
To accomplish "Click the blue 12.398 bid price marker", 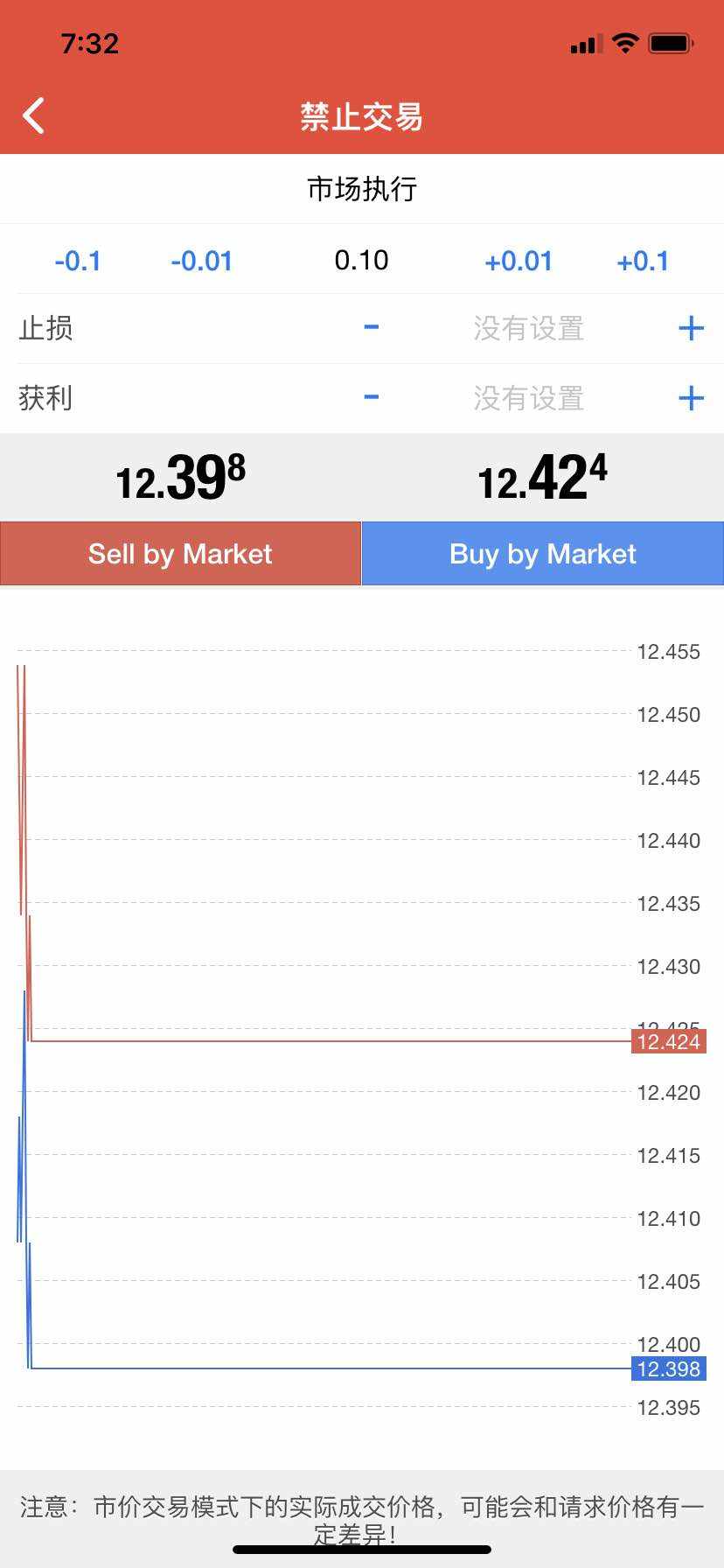I will (668, 1368).
